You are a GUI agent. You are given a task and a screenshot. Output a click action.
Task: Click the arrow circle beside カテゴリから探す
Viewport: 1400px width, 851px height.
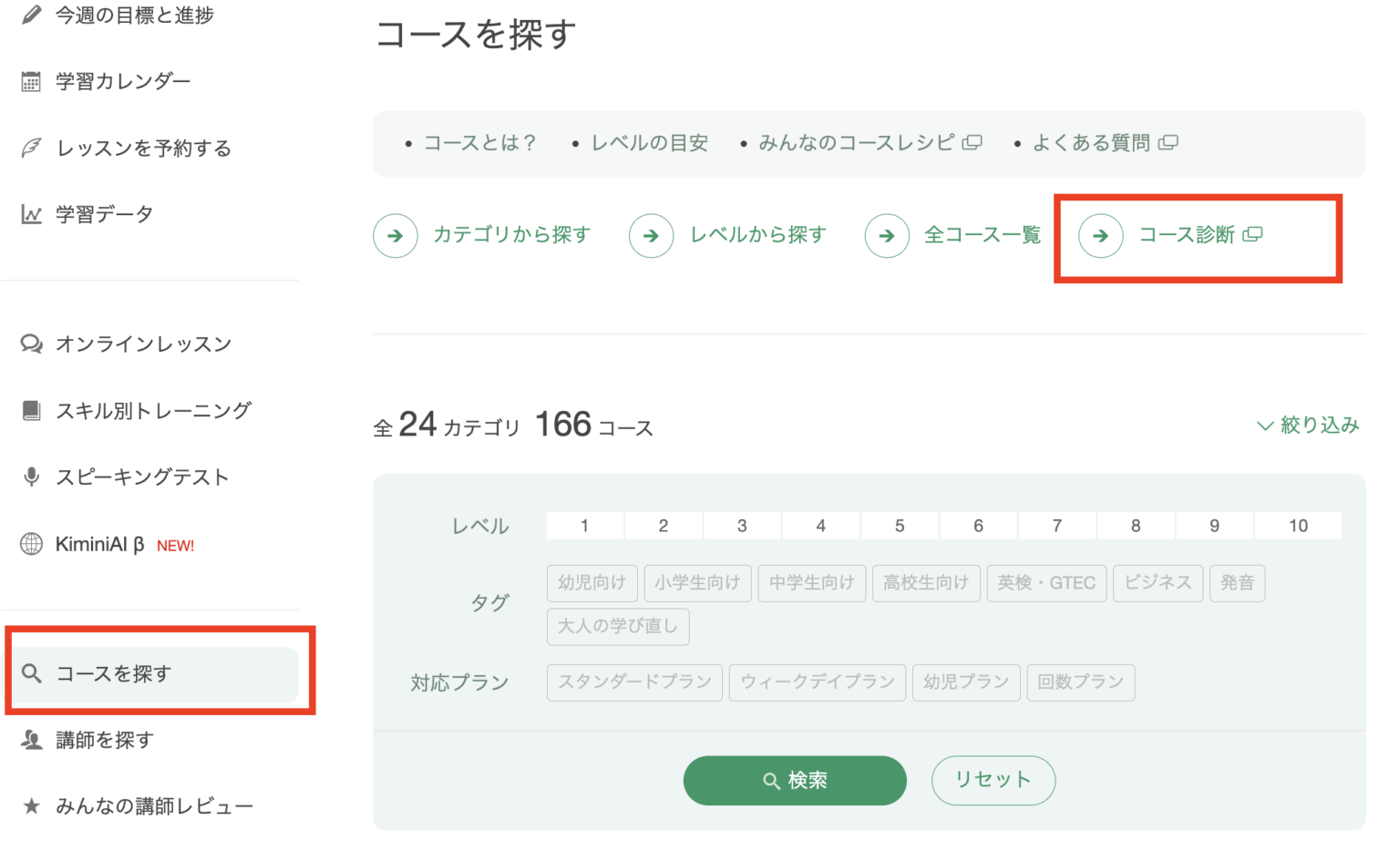coord(396,235)
